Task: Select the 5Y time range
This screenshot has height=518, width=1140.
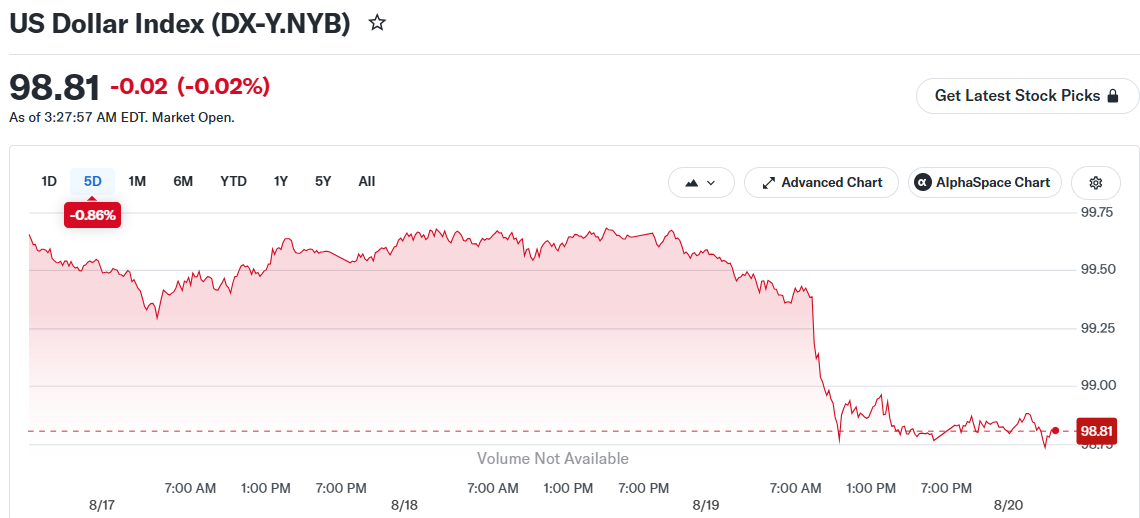Action: pyautogui.click(x=323, y=181)
